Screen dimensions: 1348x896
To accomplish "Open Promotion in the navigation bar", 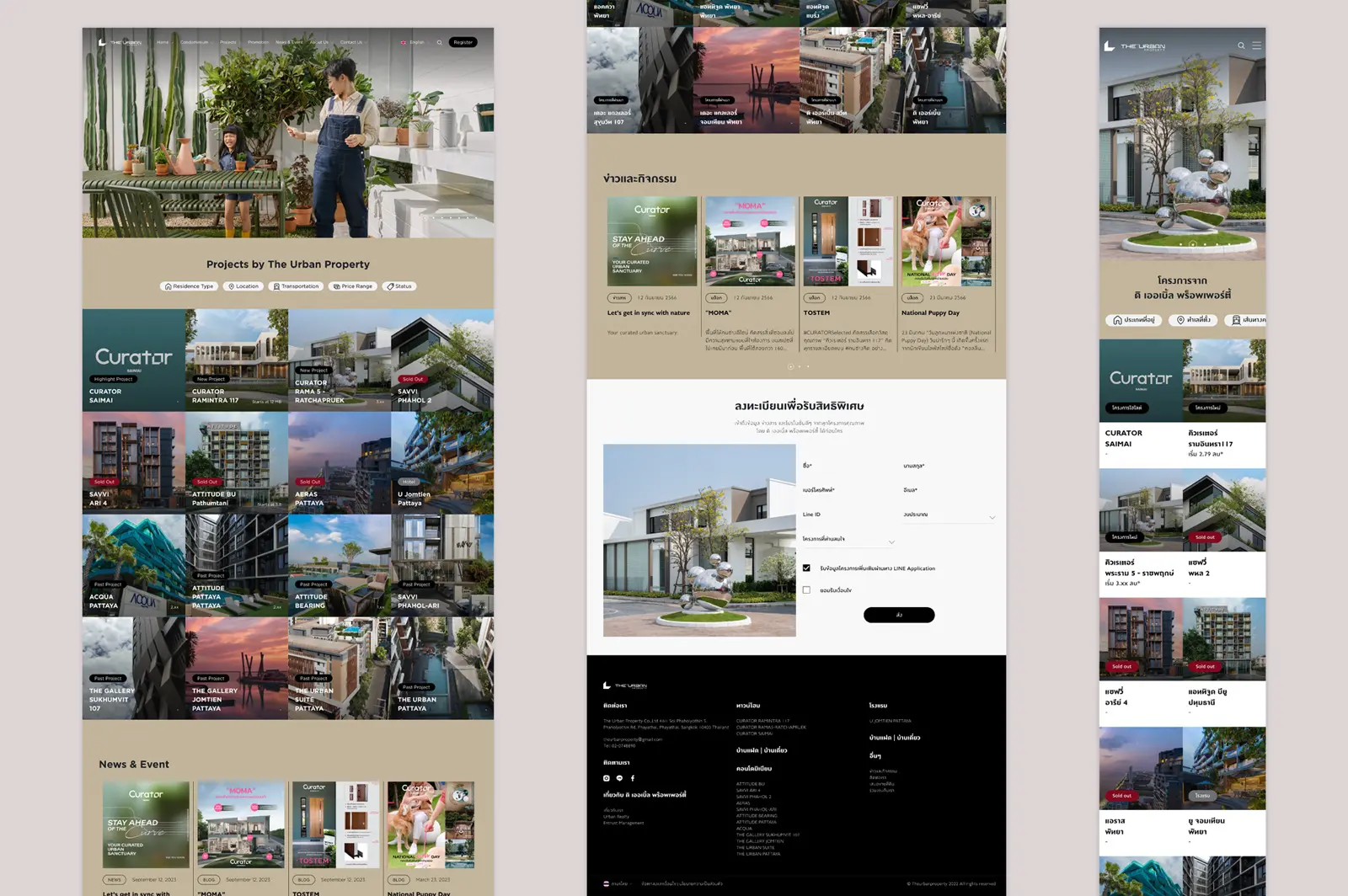I will [x=259, y=42].
